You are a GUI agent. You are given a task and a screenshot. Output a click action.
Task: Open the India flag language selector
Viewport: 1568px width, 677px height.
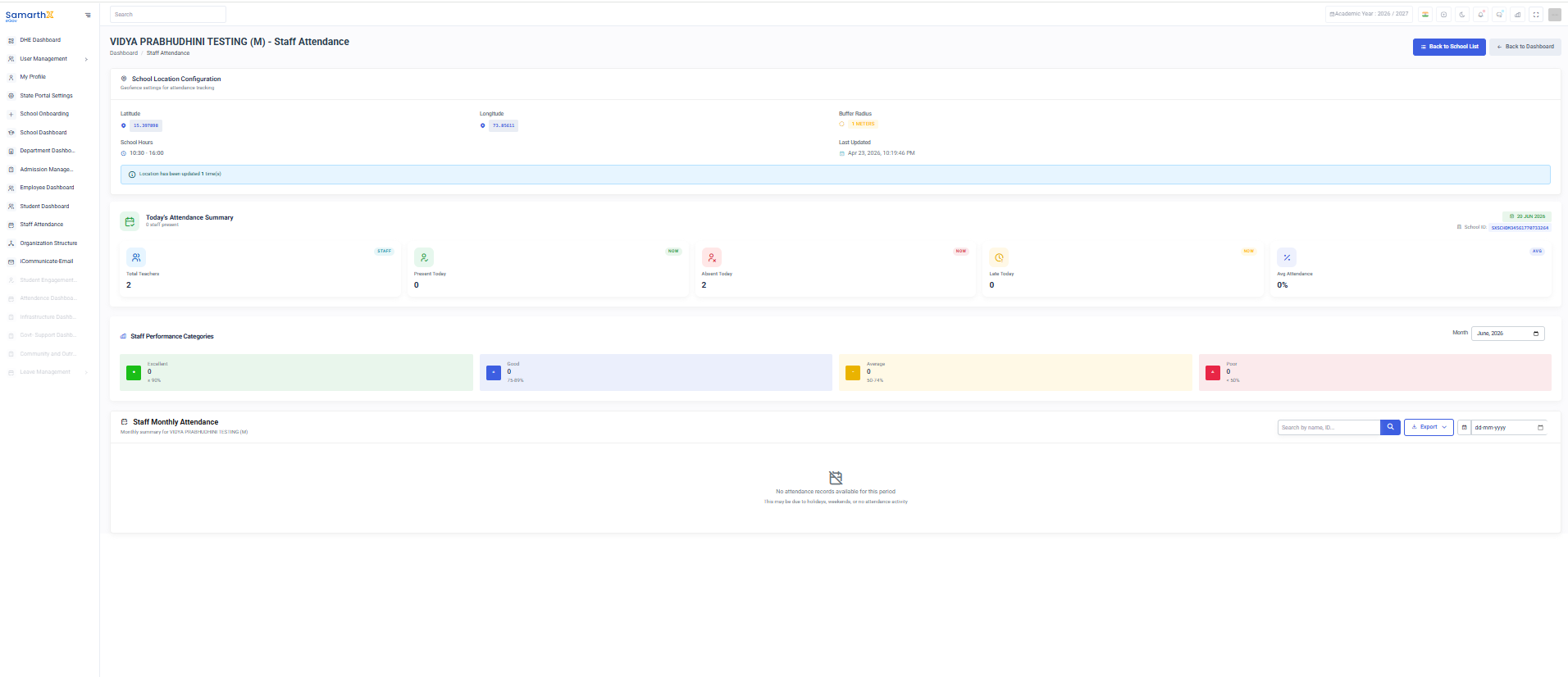[1425, 14]
